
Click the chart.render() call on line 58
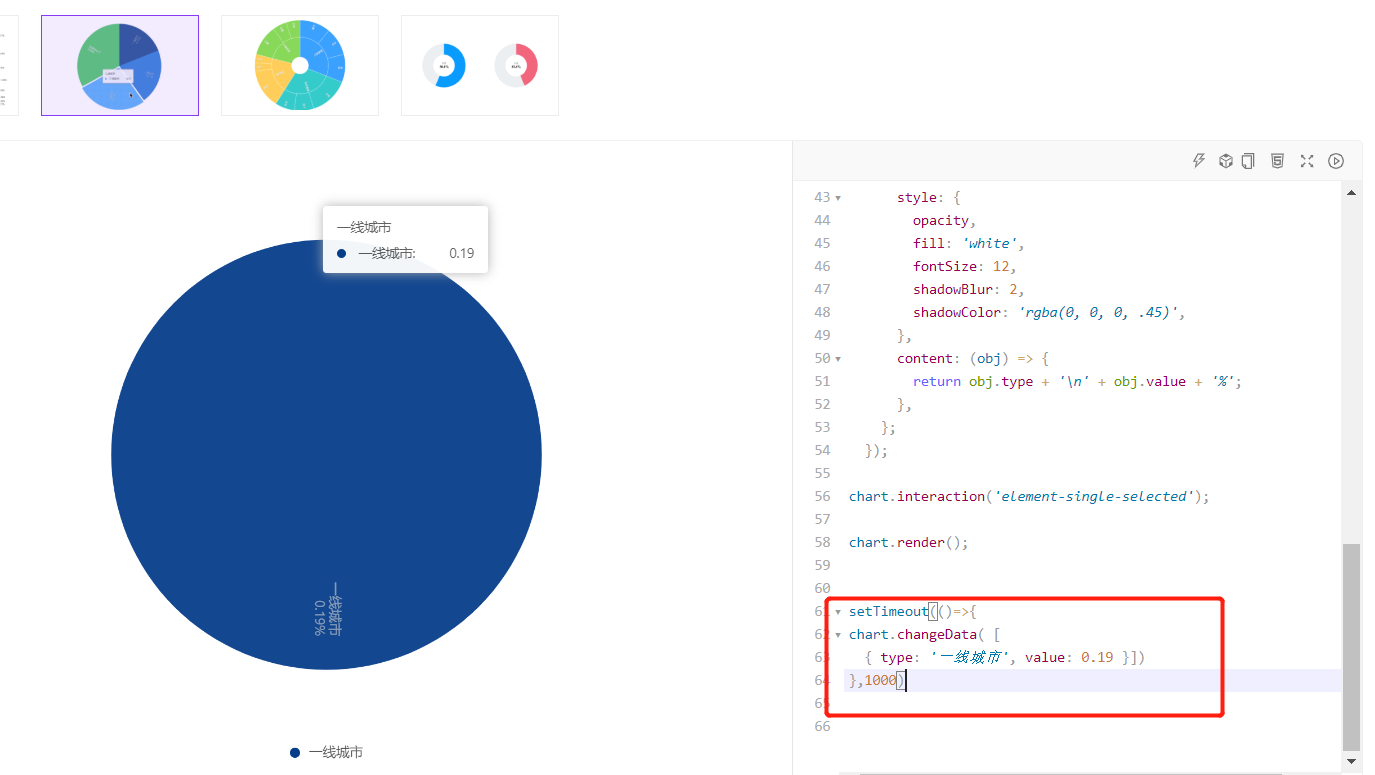click(903, 542)
